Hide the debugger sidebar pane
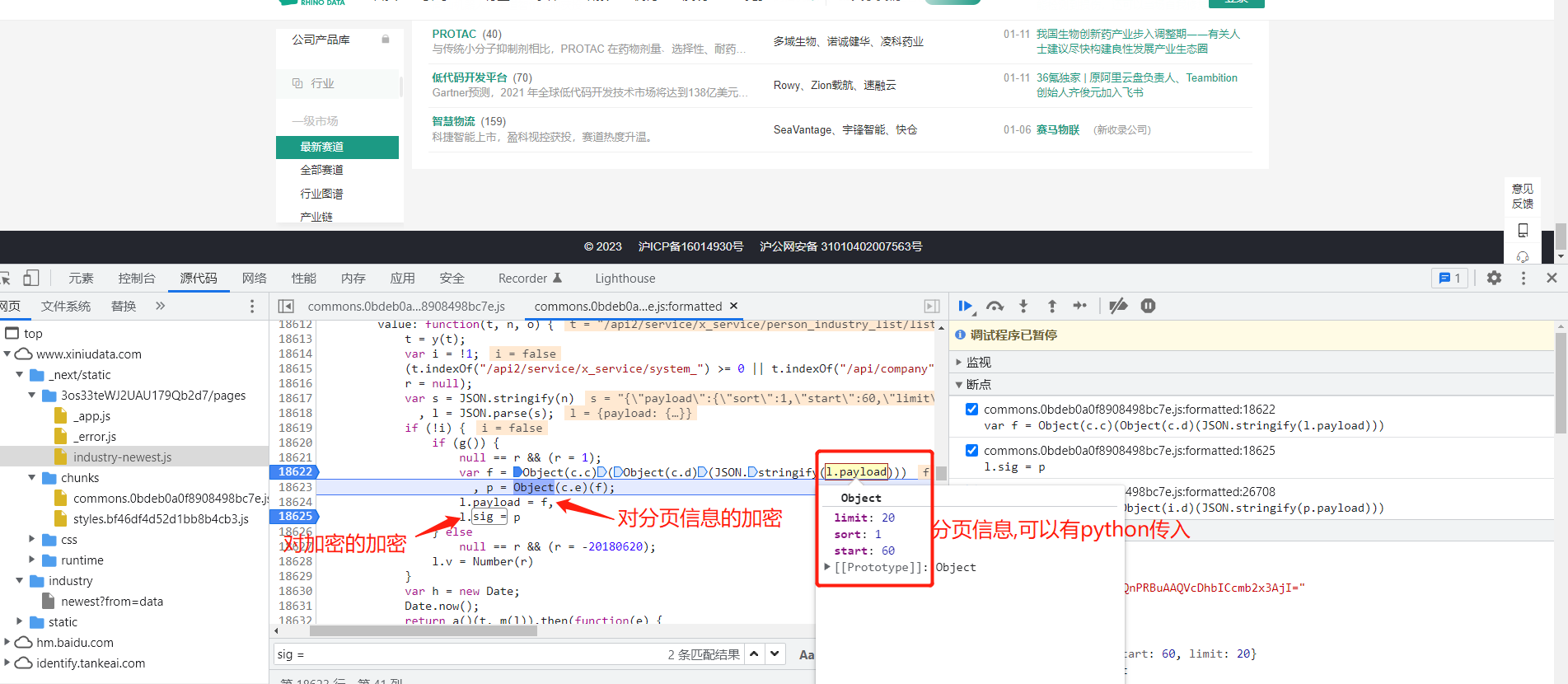 (x=932, y=307)
